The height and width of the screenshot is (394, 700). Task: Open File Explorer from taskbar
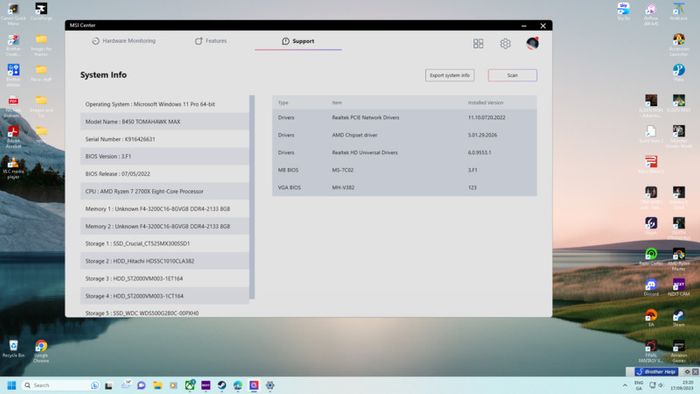pyautogui.click(x=157, y=385)
